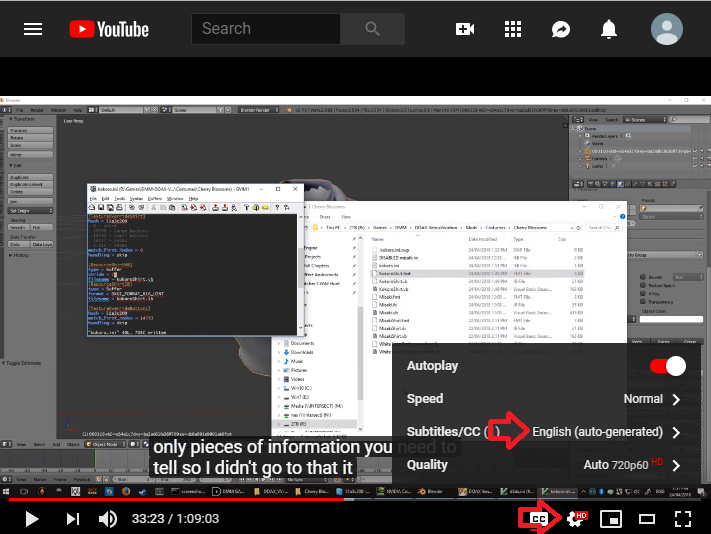Open the Help menu in the GVIM window
The height and width of the screenshot is (534, 711).
tap(193, 199)
